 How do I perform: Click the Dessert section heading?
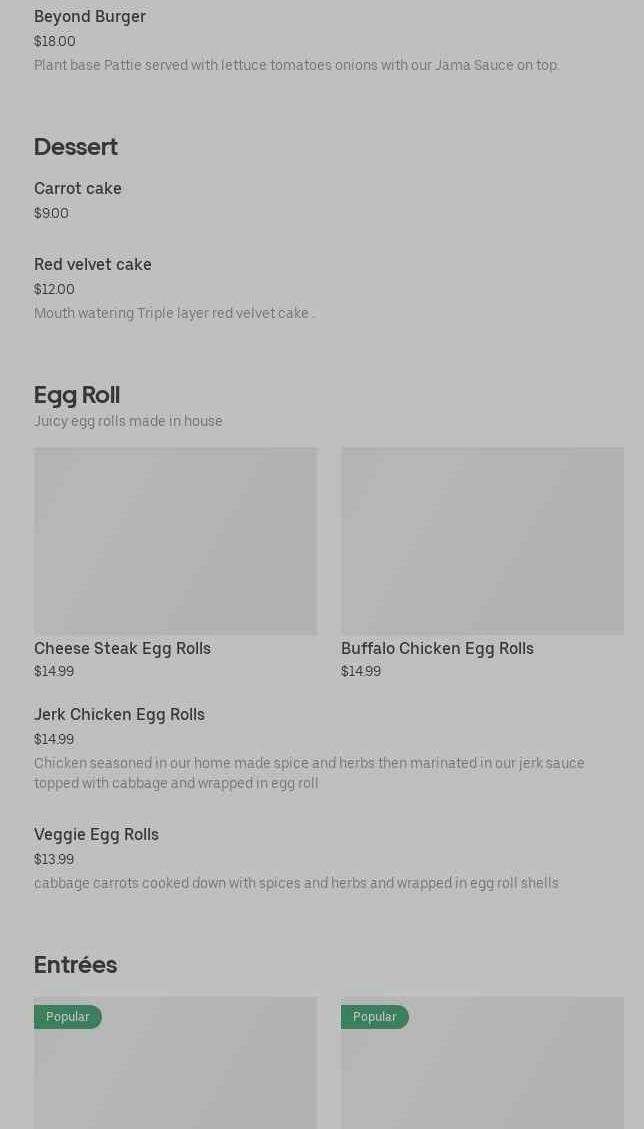tap(76, 147)
